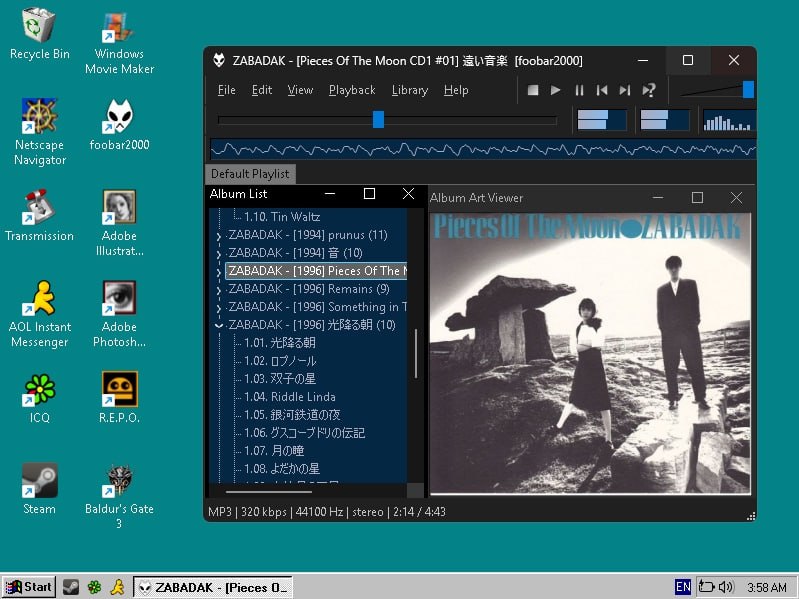Click the status bar playback info text
Screen dimensions: 799x599
tap(327, 511)
